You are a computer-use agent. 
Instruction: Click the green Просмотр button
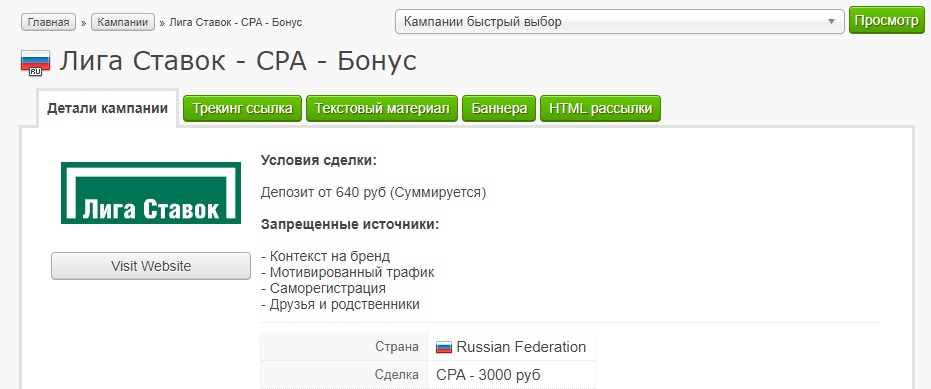[886, 20]
